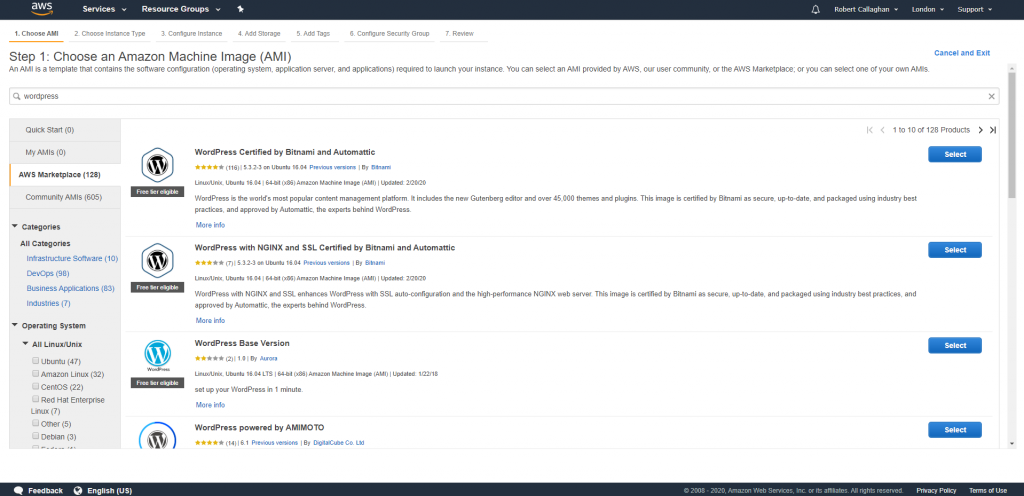Click the language globe icon

click(78, 491)
